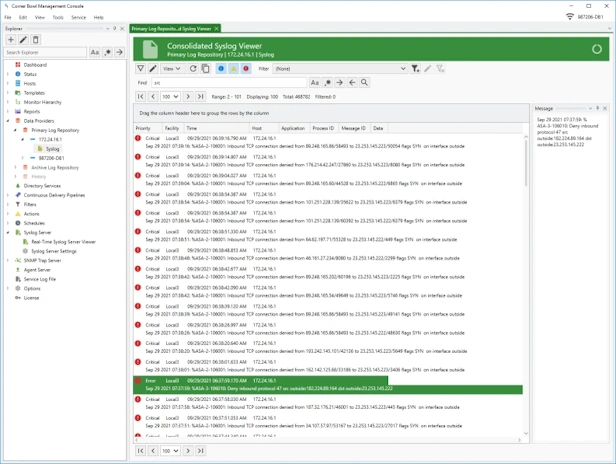Toggle regex option in Explorer search
Viewport: 616px width, 464px height.
coord(107,52)
